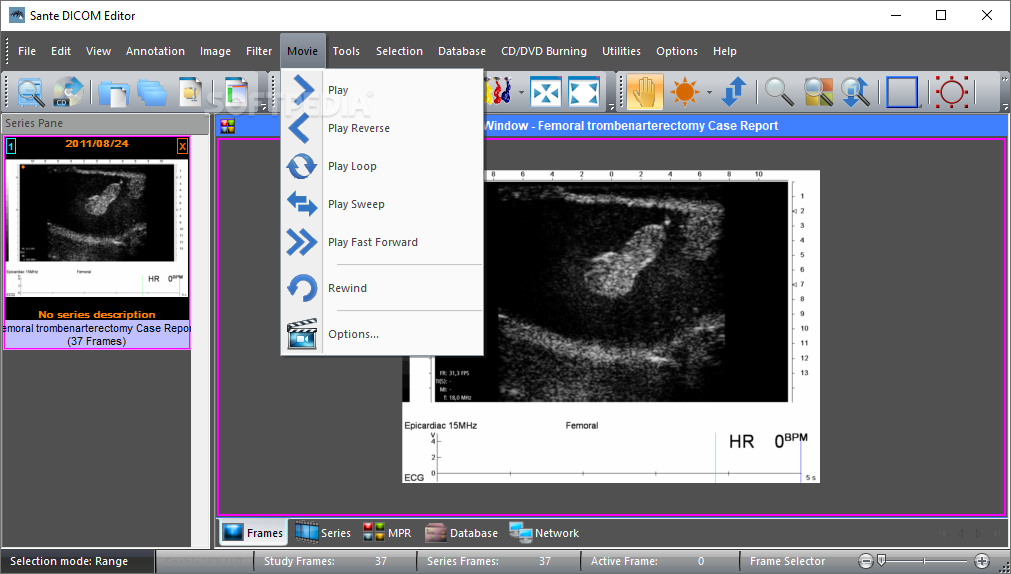This screenshot has width=1011, height=574.
Task: Open the Image menu
Action: 215,51
